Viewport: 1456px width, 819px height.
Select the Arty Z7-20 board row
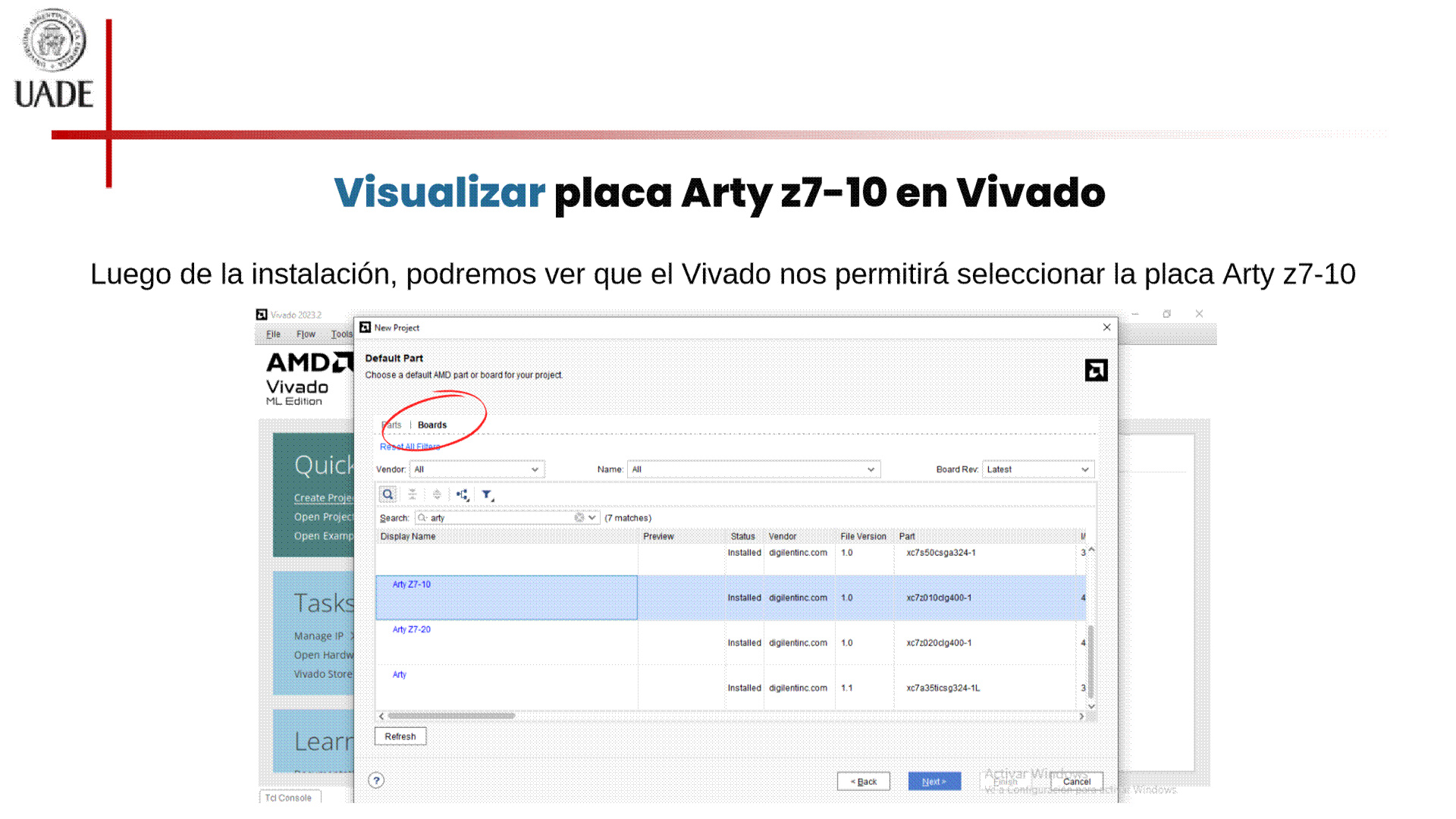click(506, 642)
